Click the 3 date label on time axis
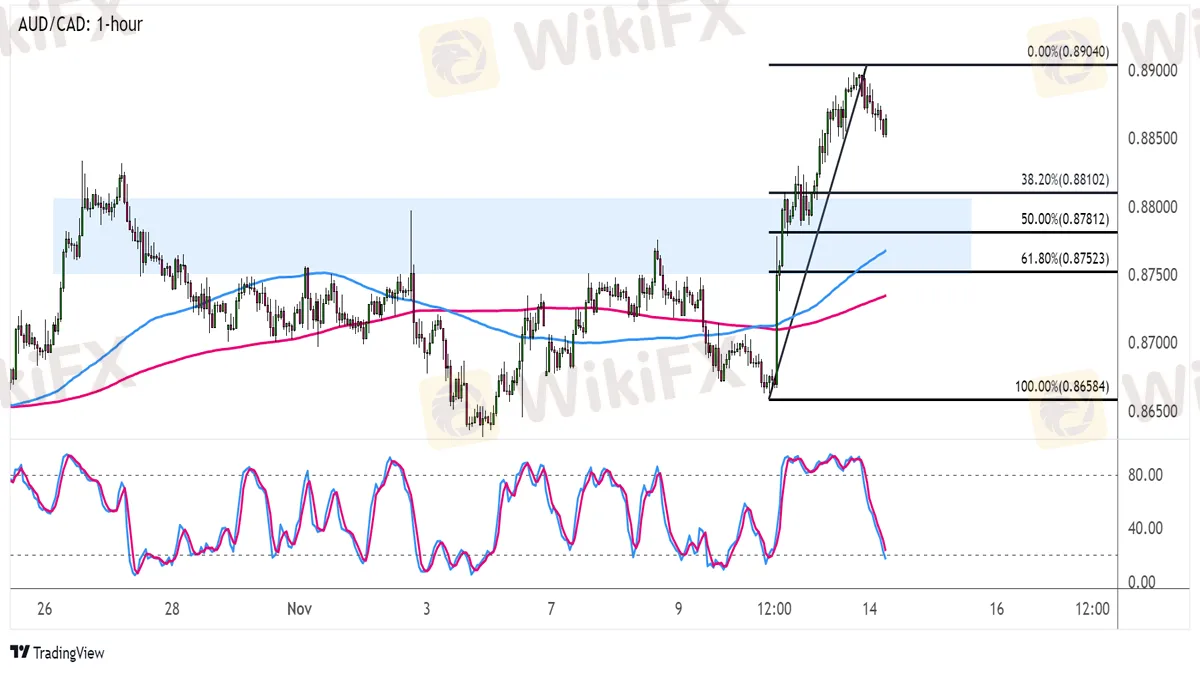The width and height of the screenshot is (1200, 675). (x=427, y=609)
